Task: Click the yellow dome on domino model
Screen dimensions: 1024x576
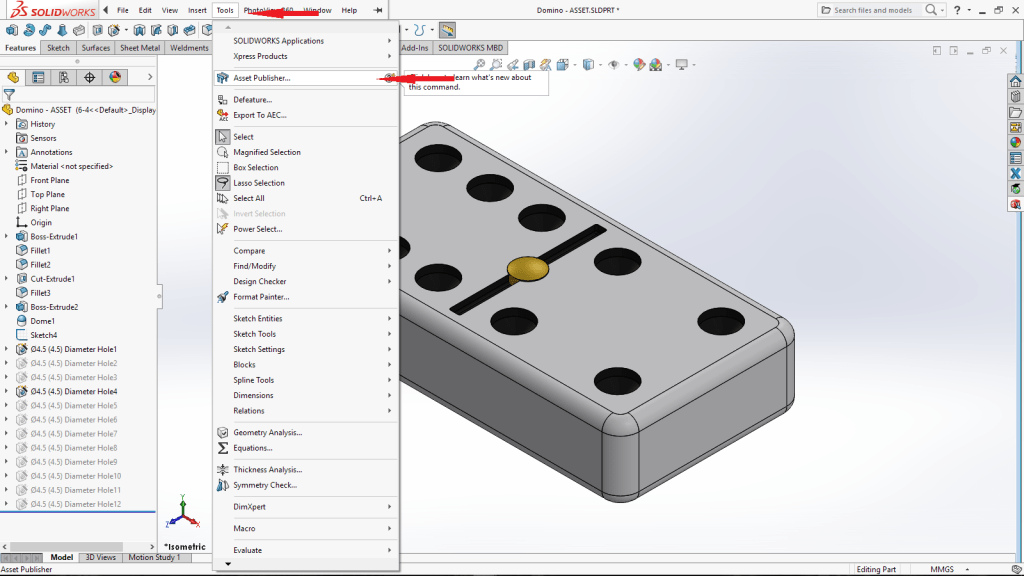Action: 527,268
